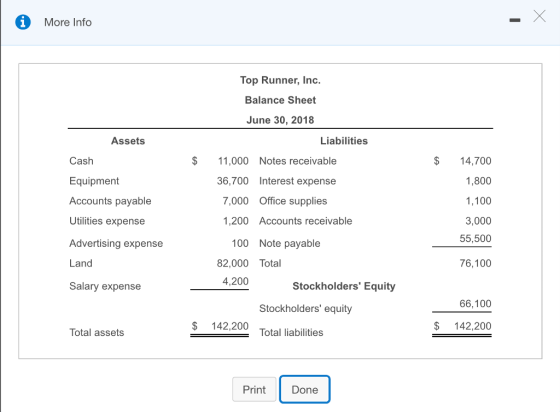Click the 'Accounts receivable' label

click(x=306, y=221)
